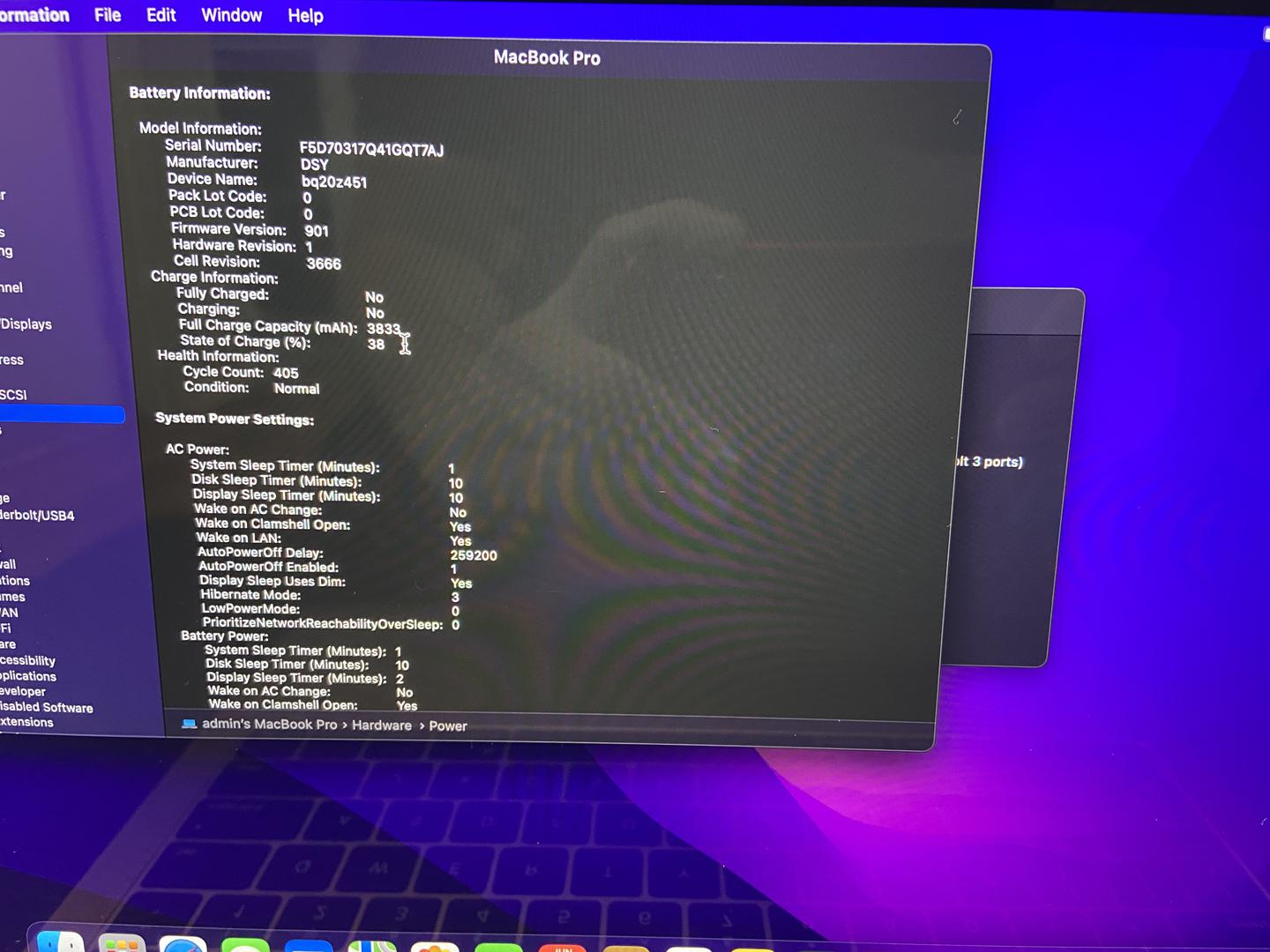The height and width of the screenshot is (952, 1270).
Task: Open Finder from the Dock
Action: (x=62, y=942)
